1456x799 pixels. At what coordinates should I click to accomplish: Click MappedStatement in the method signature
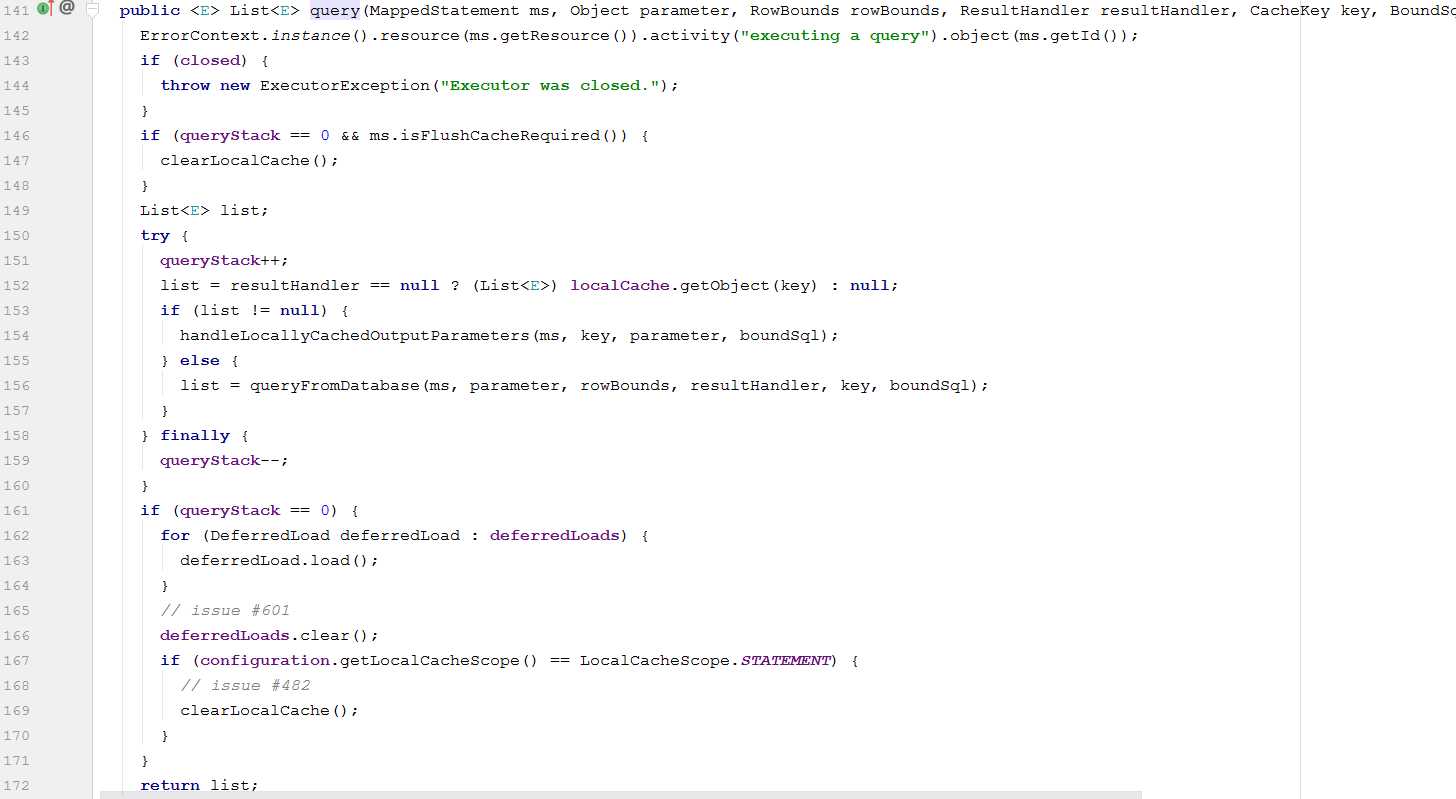(445, 11)
